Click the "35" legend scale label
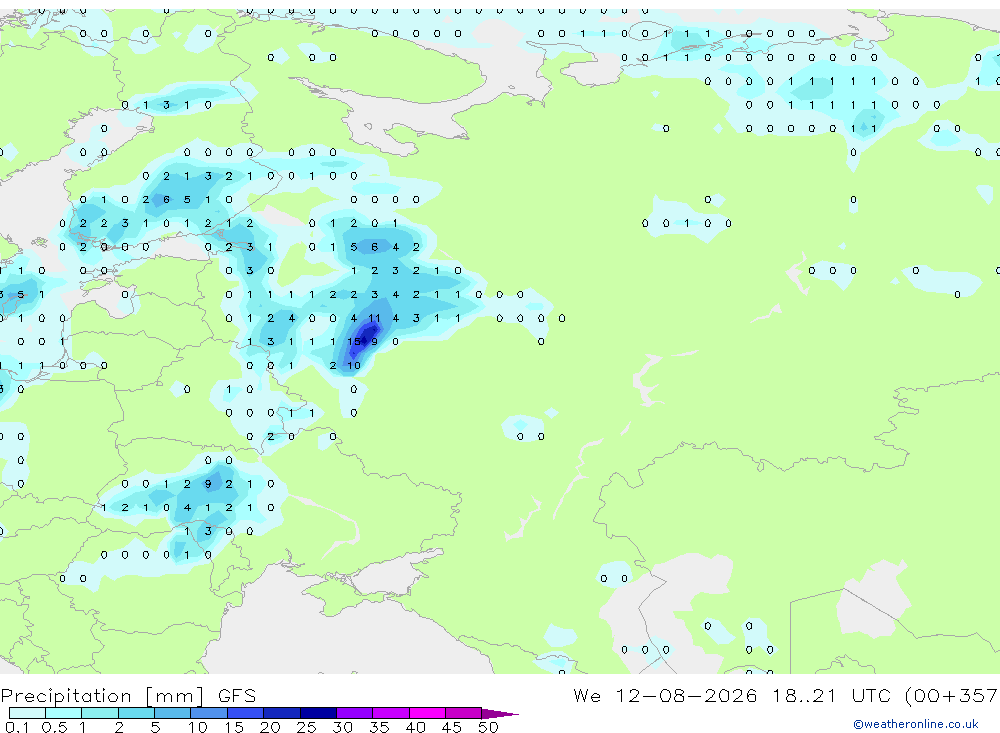Image resolution: width=1000 pixels, height=733 pixels. click(379, 727)
